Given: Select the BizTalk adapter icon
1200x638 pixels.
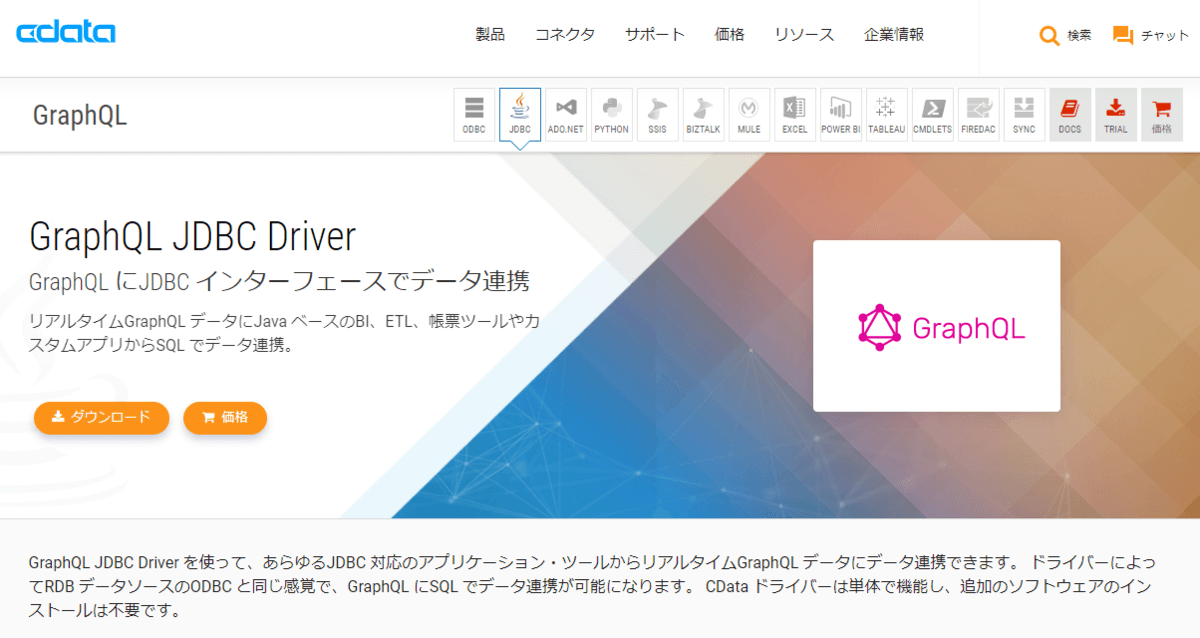Looking at the screenshot, I should pos(703,113).
